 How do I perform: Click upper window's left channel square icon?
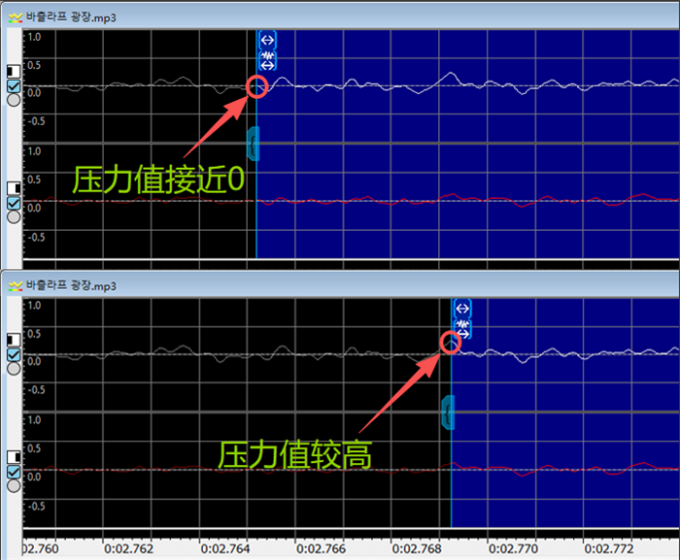point(14,72)
